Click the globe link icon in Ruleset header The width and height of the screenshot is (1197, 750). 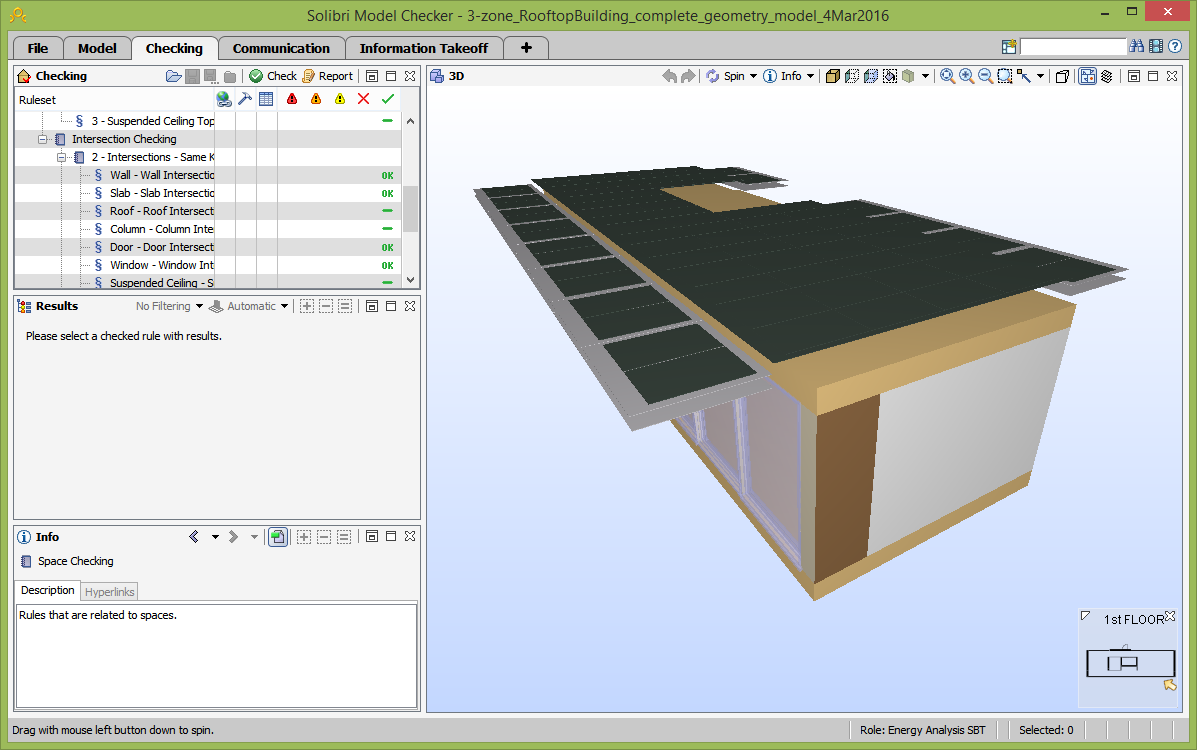pos(224,99)
